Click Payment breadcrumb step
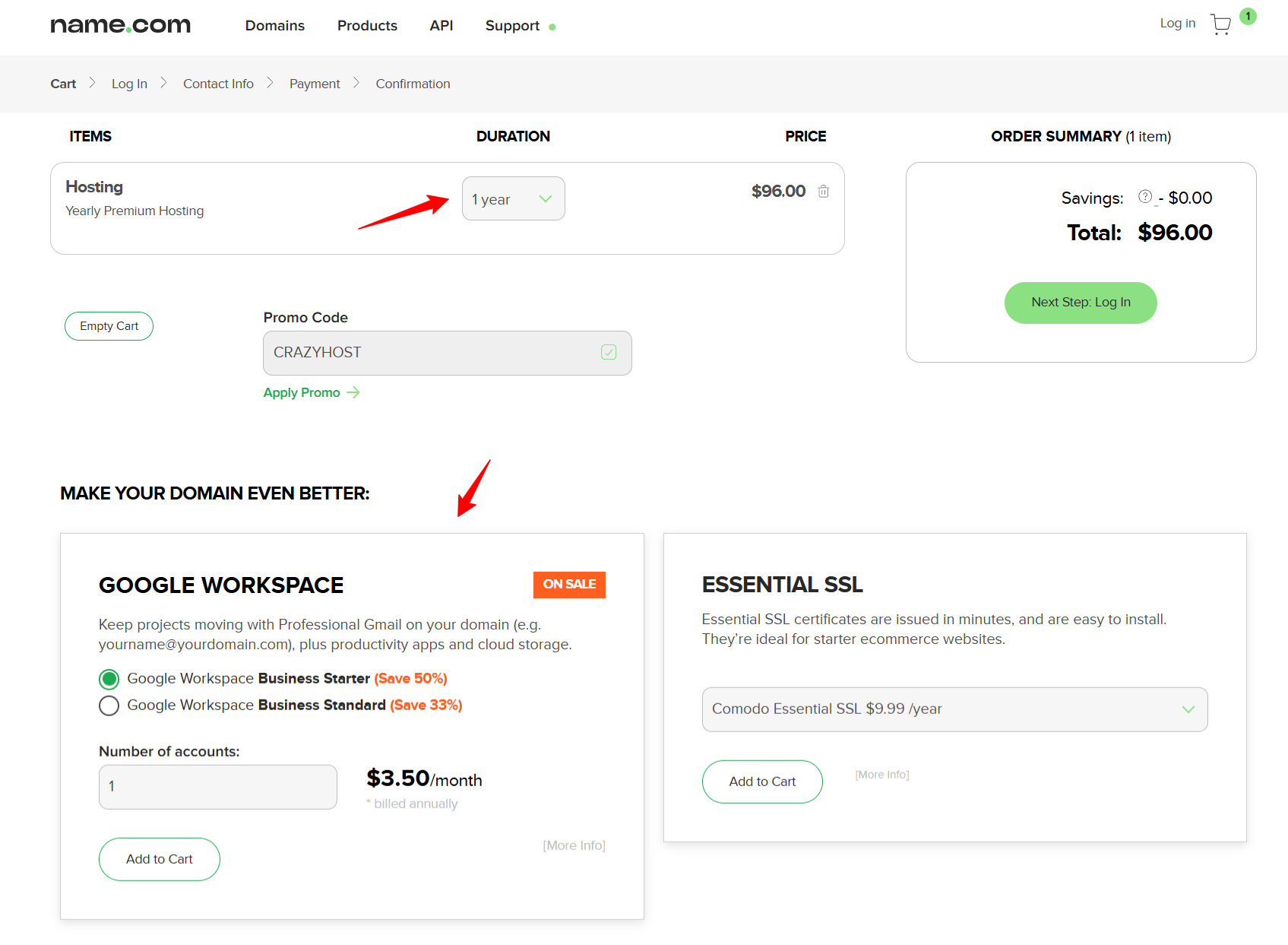Screen dimensions: 1288x945 click(315, 84)
